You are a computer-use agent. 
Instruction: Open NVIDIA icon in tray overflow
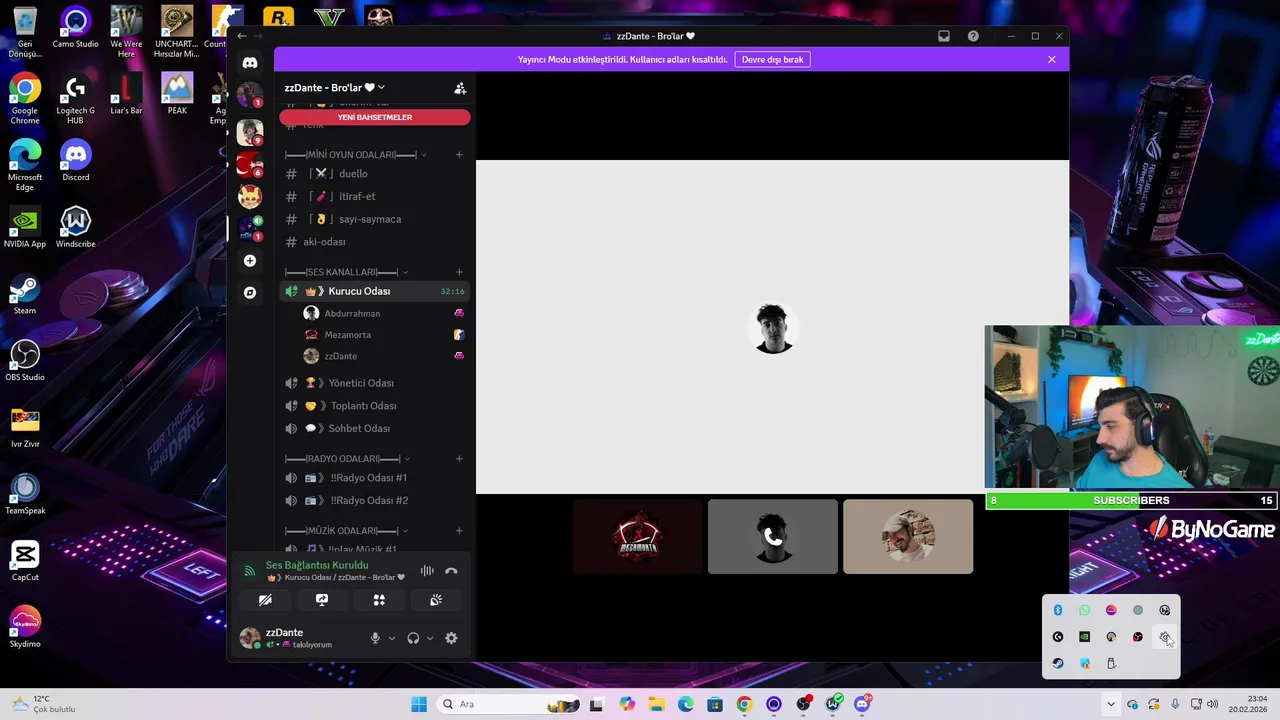coord(1084,637)
